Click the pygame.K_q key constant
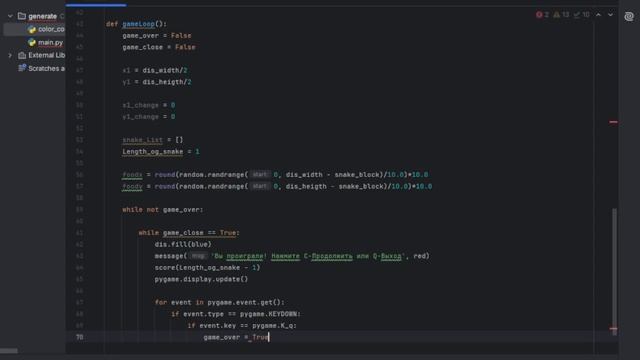Screen dimensions: 640x360 point(273,326)
